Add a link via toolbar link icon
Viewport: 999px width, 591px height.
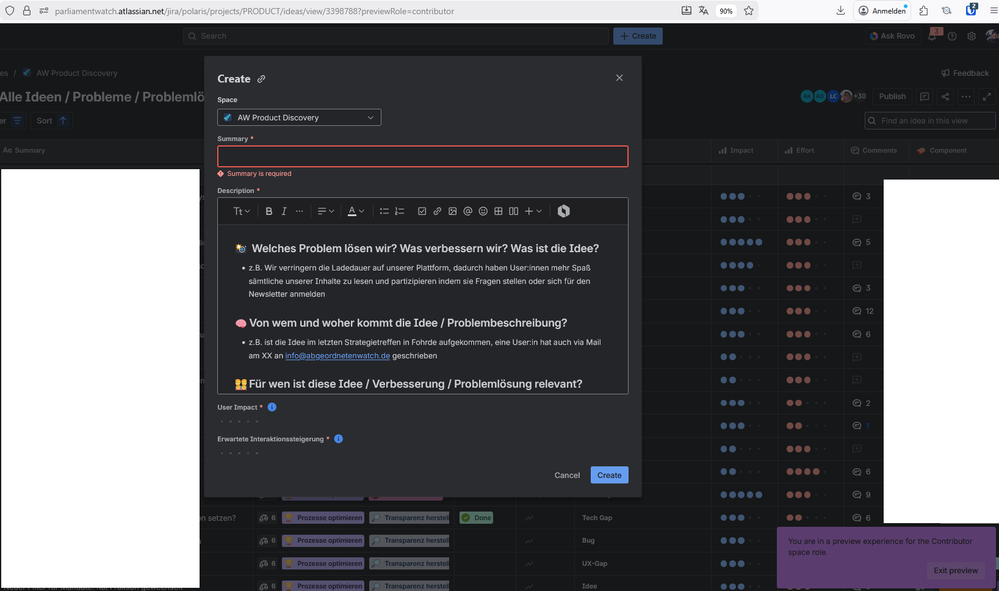pos(437,211)
